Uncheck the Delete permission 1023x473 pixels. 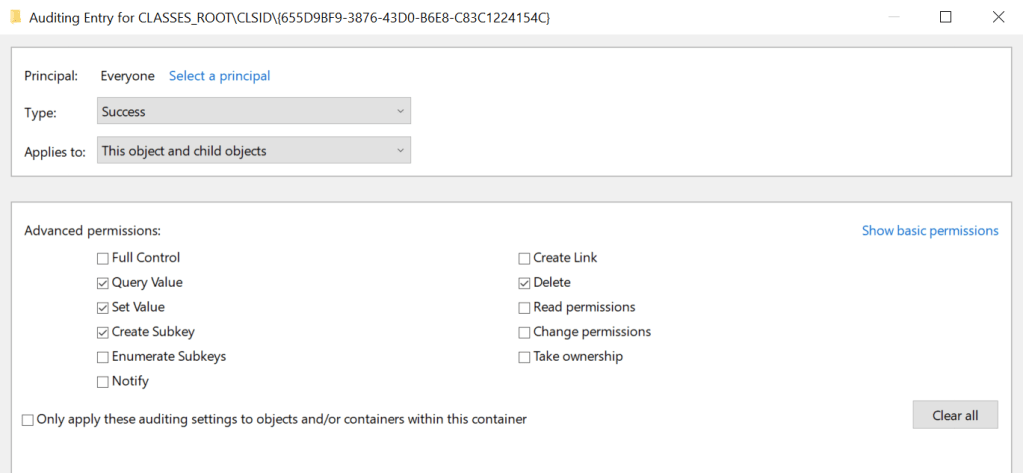click(525, 283)
